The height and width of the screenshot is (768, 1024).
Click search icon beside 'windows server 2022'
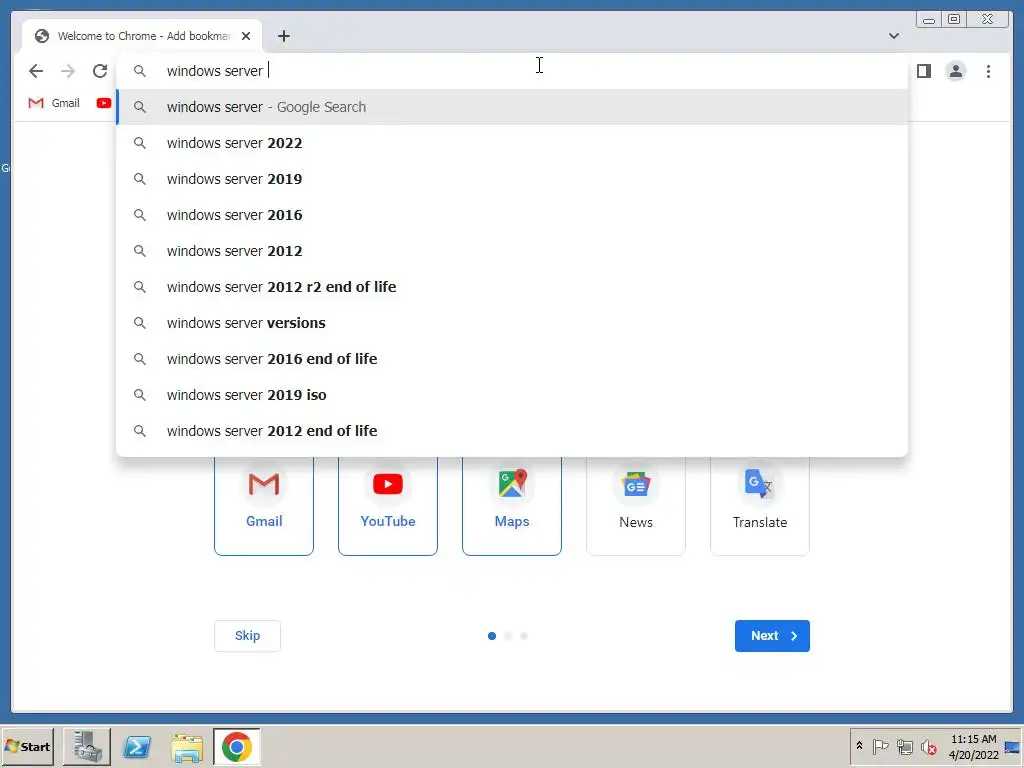140,142
